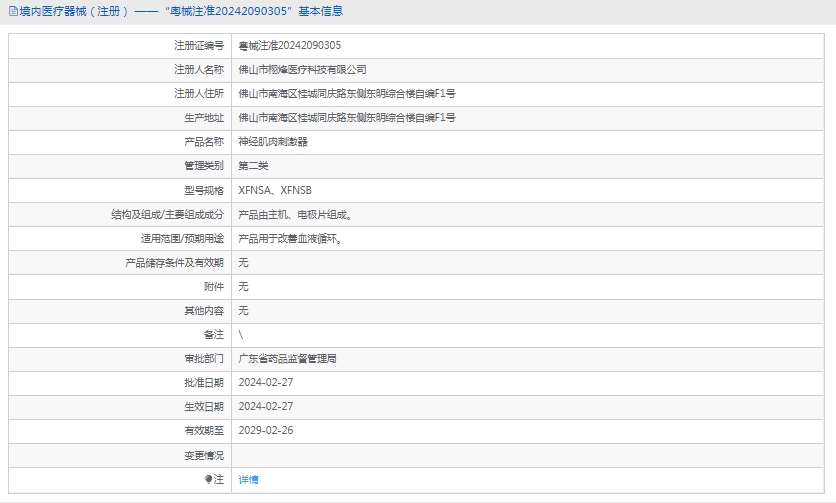Click management category value 第二类
836x503 pixels.
253,166
